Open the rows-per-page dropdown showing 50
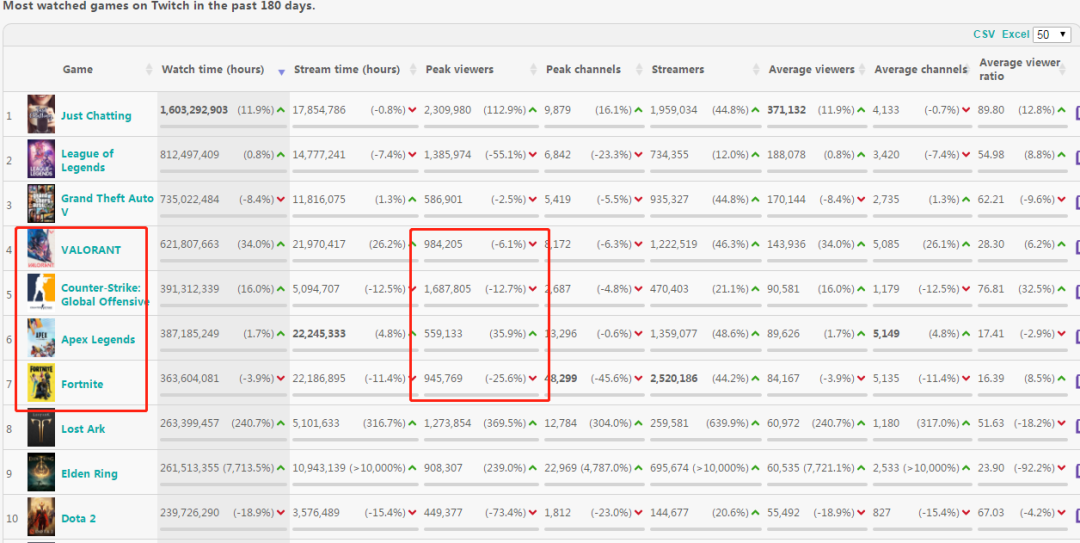Image resolution: width=1080 pixels, height=543 pixels. pos(1052,34)
